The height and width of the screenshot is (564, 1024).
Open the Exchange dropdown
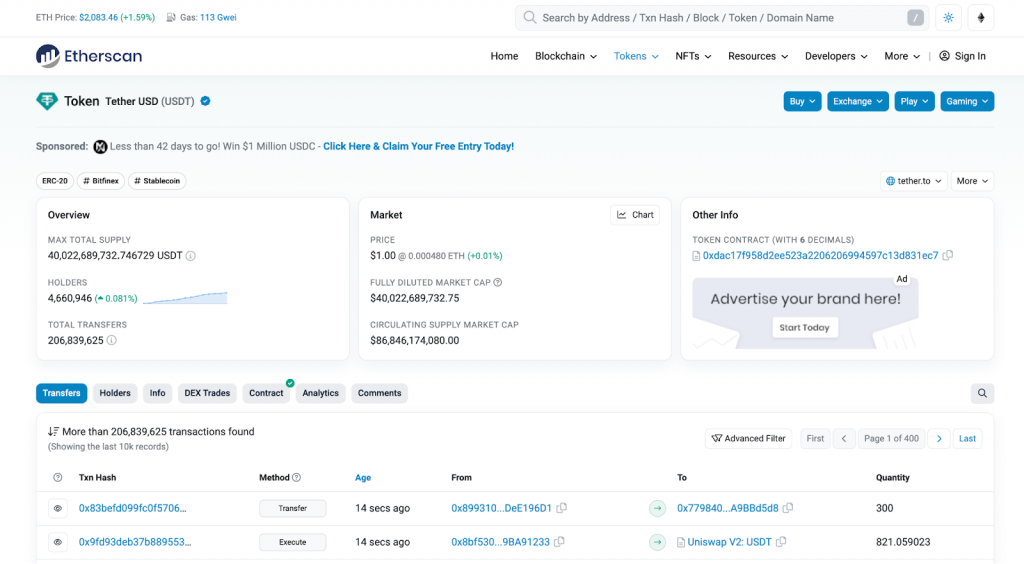pos(857,101)
